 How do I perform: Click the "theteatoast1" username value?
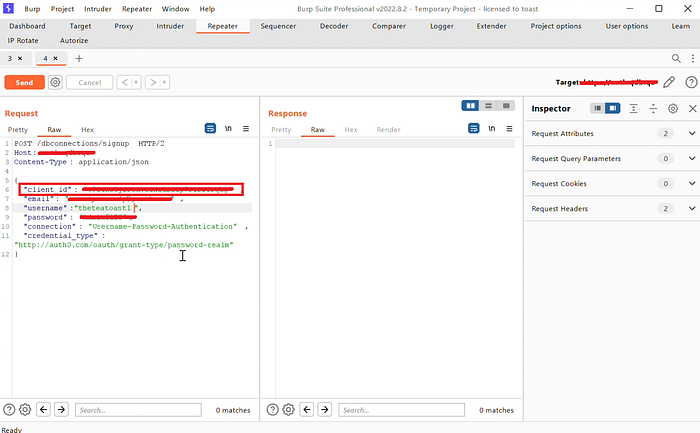[x=104, y=208]
